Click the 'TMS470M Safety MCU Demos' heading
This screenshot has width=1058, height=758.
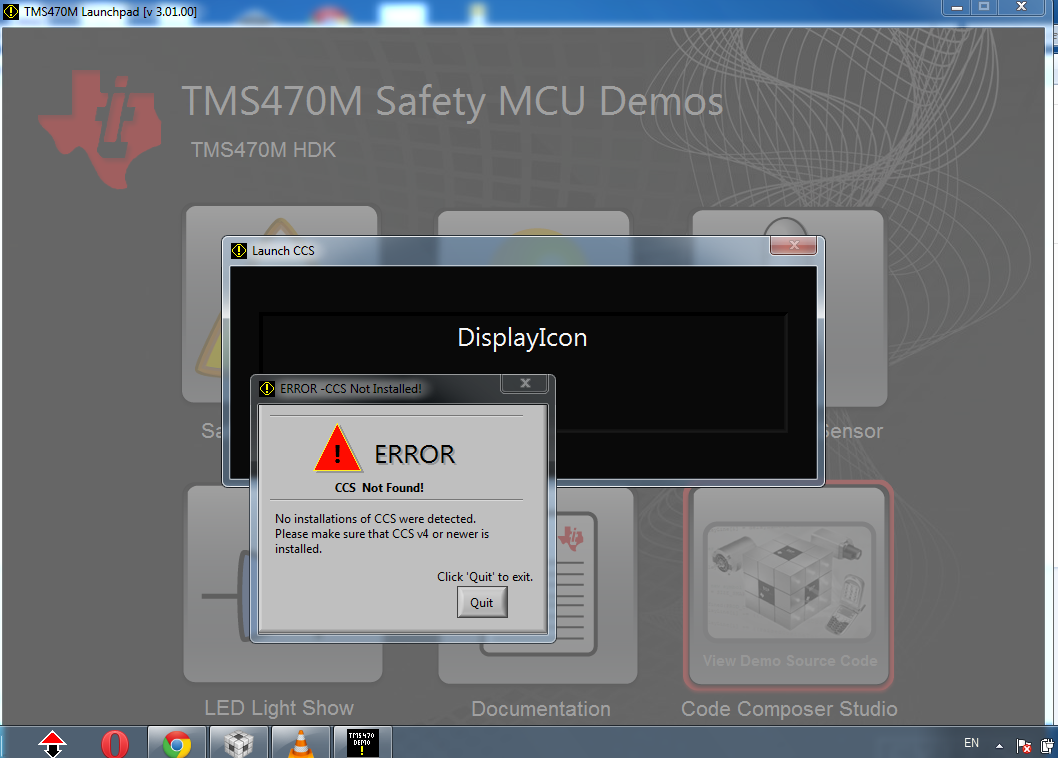pos(452,101)
